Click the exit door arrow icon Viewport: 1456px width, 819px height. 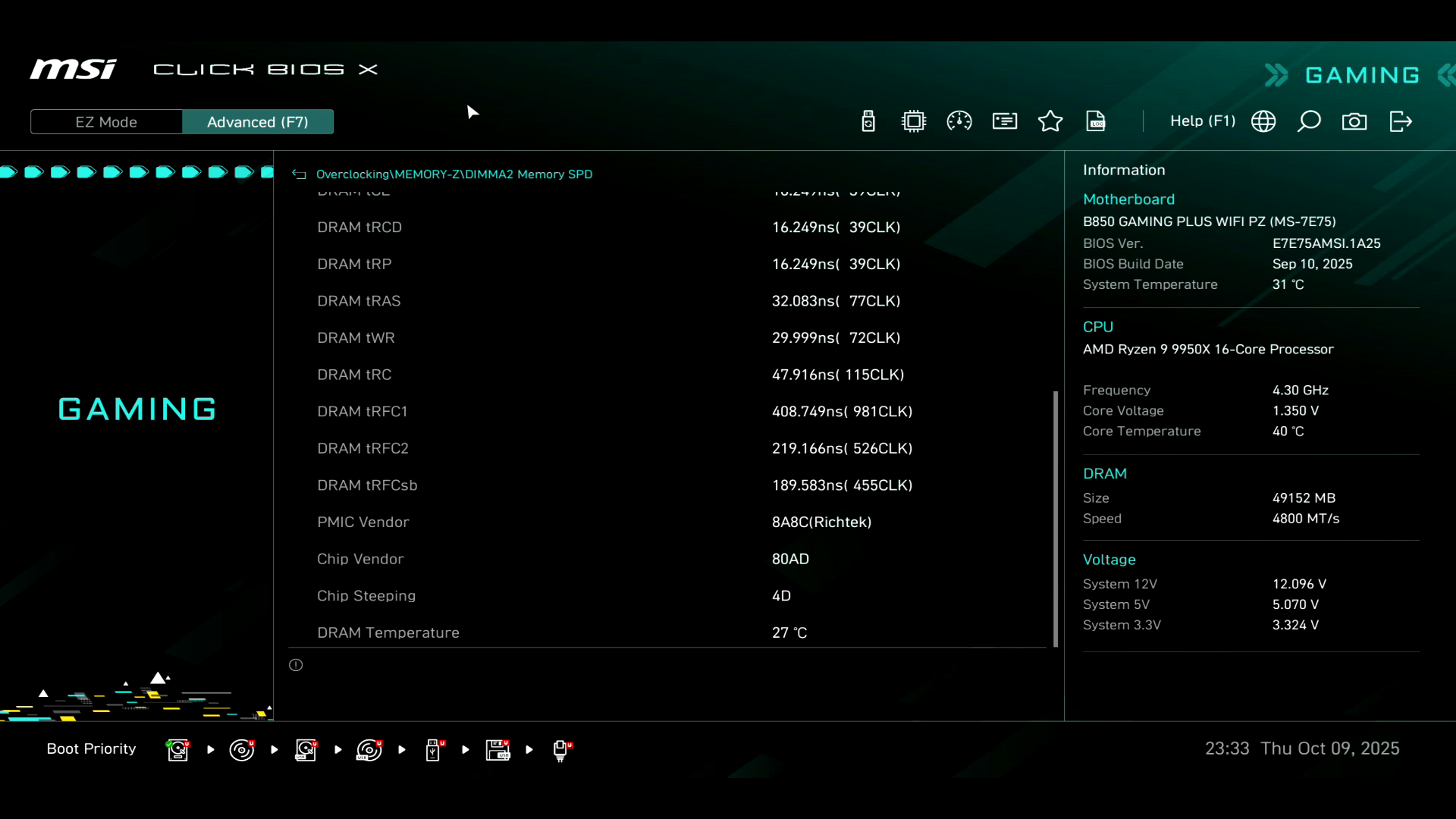[1400, 121]
